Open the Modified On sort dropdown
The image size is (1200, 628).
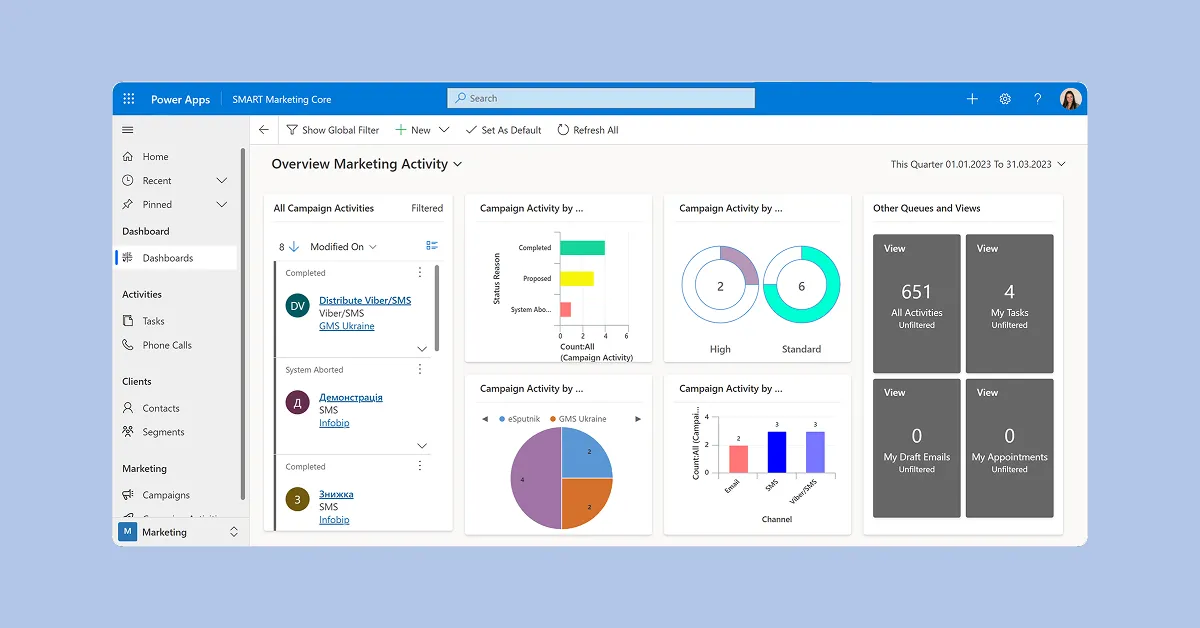(343, 247)
